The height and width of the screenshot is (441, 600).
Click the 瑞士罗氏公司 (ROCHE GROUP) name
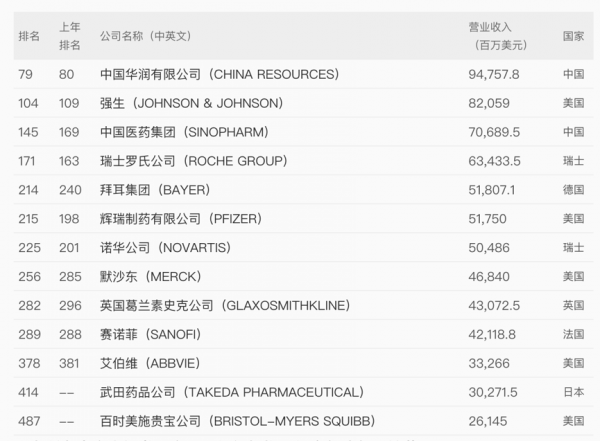[x=194, y=161]
